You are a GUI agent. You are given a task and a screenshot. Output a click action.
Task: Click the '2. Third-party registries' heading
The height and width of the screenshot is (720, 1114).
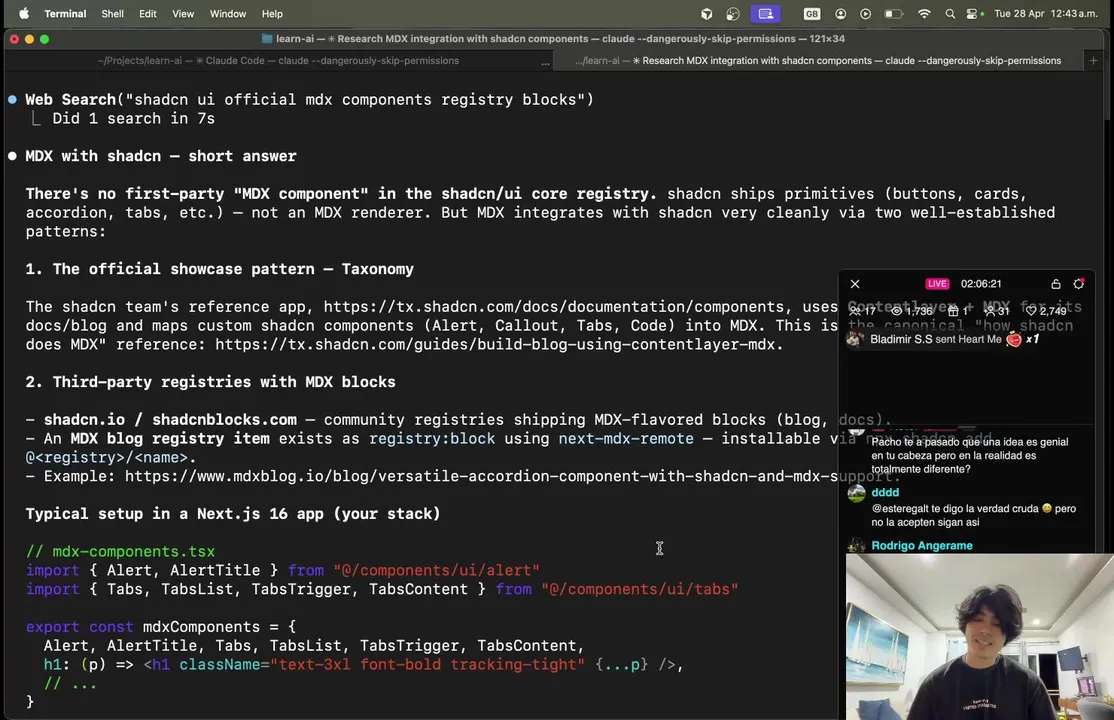click(x=210, y=382)
